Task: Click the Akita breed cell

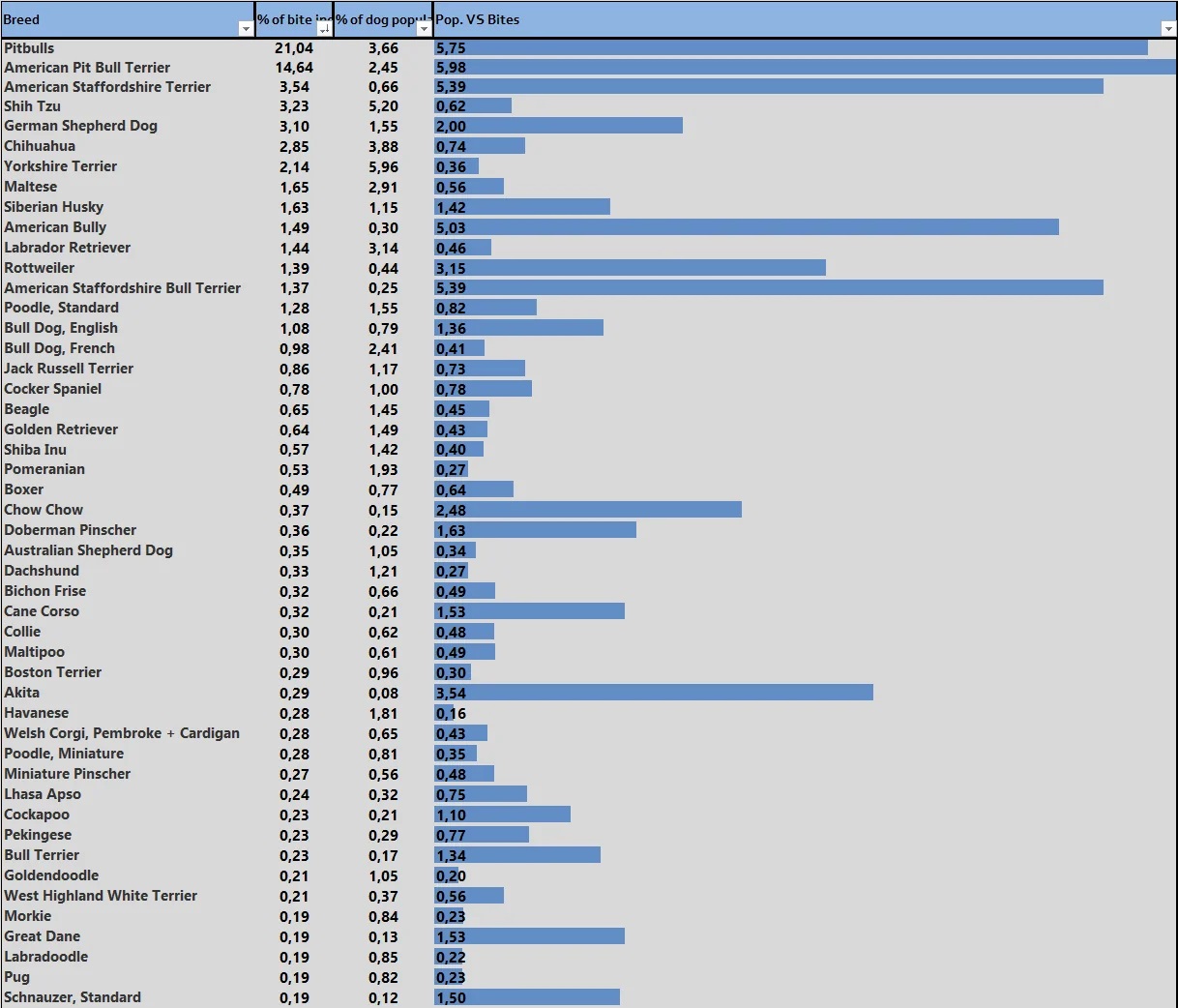Action: (x=21, y=693)
